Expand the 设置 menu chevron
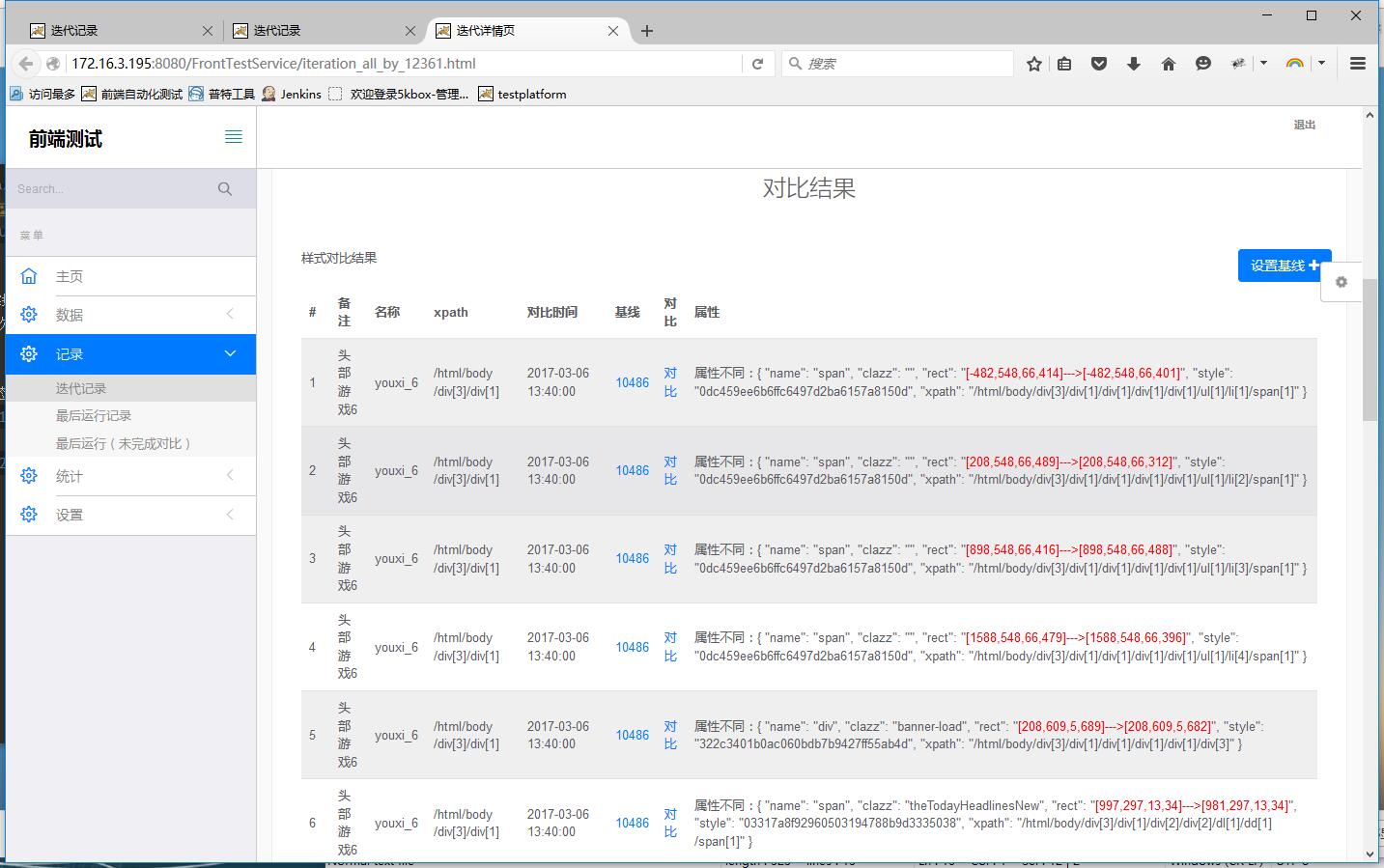The image size is (1384, 868). (230, 515)
